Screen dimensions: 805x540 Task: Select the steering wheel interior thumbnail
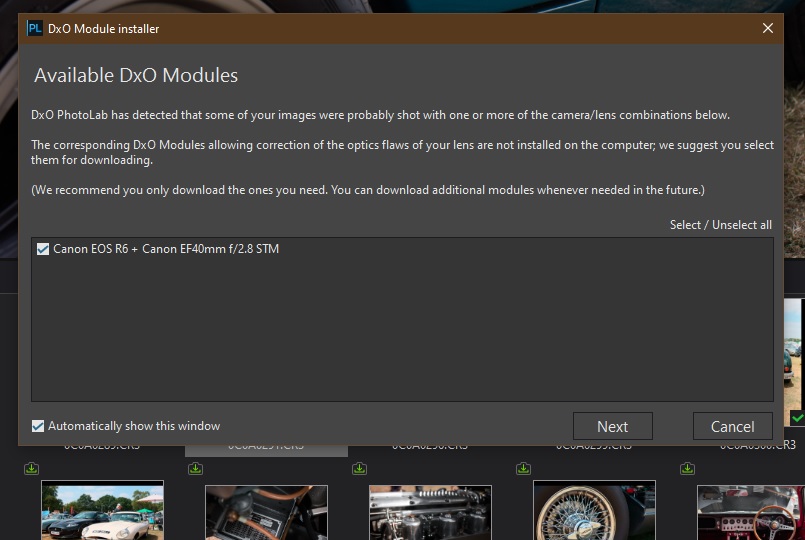click(750, 512)
